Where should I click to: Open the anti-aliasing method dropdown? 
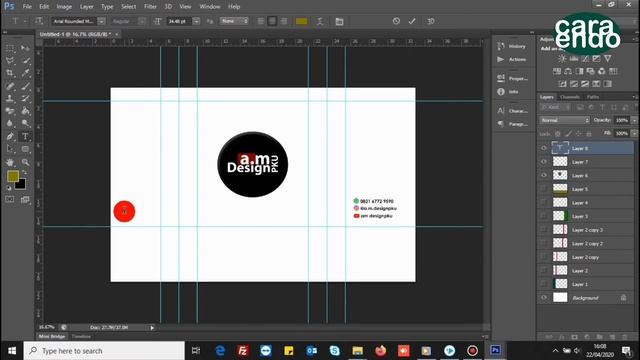[234, 21]
